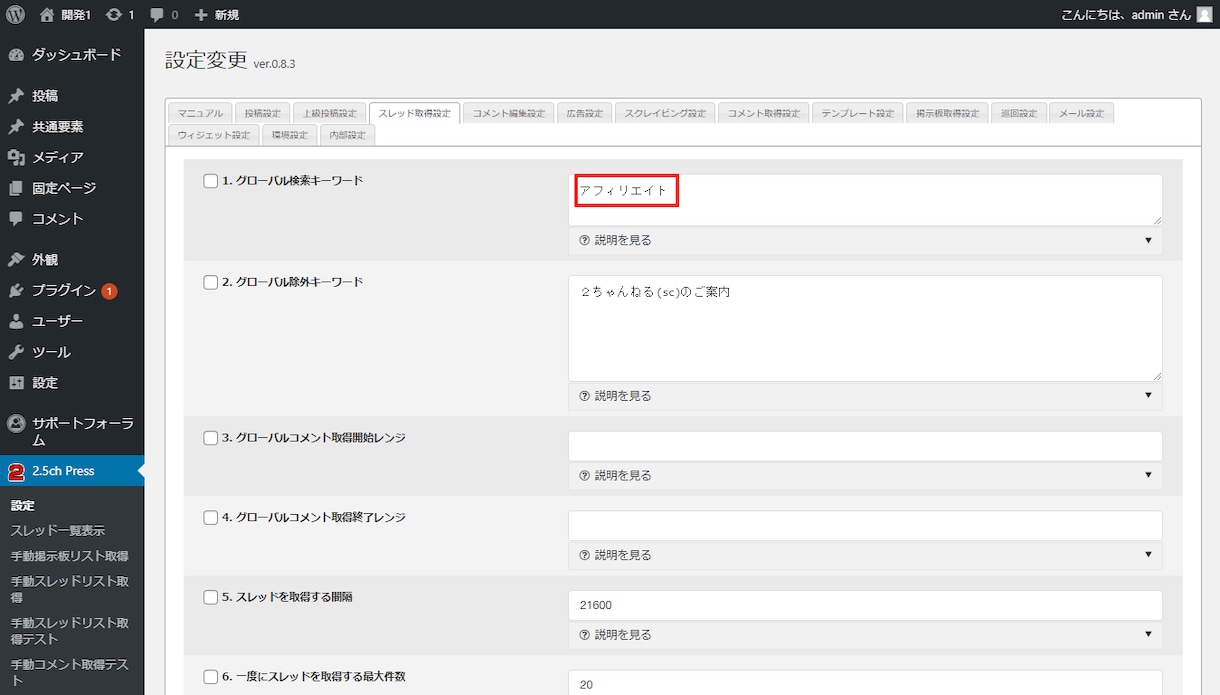Expand 説明を見る under comment end range

pos(865,555)
